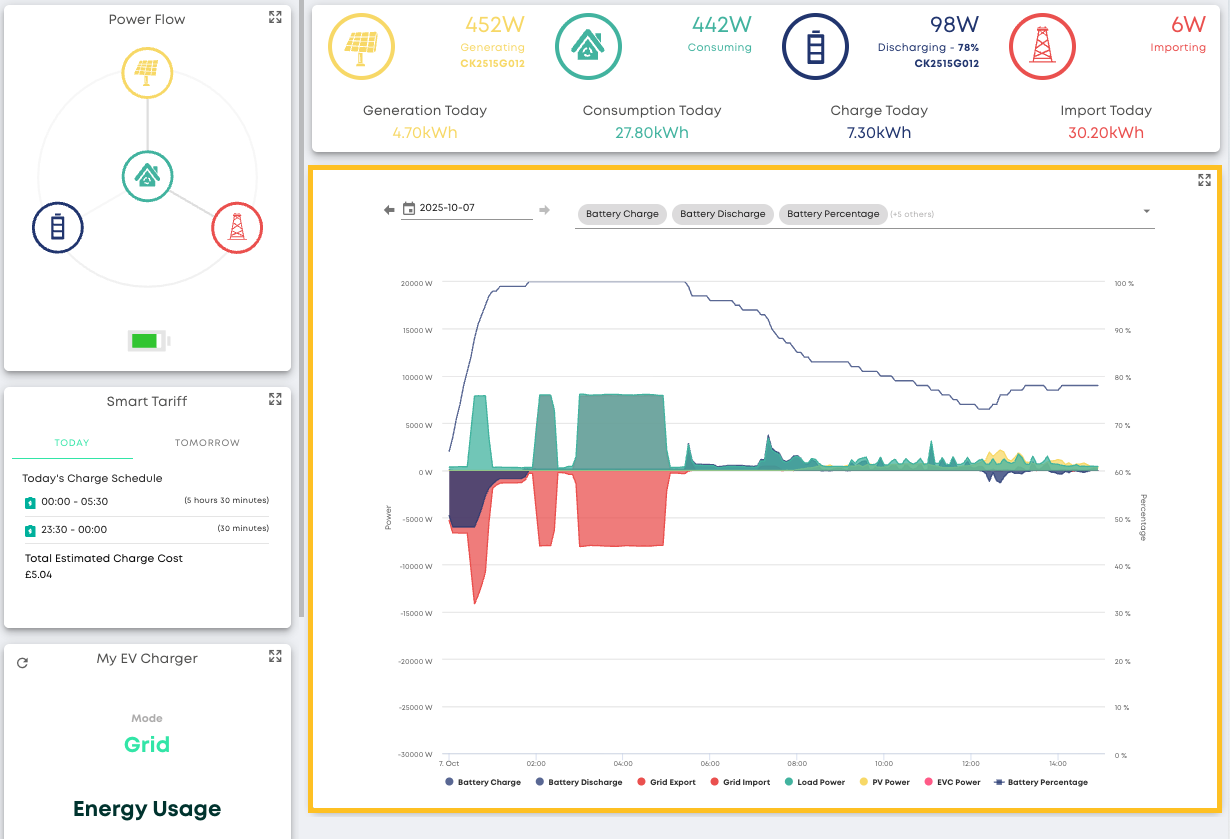The height and width of the screenshot is (839, 1230).
Task: Click the grid pylon icon in Power Flow
Action: pos(237,228)
